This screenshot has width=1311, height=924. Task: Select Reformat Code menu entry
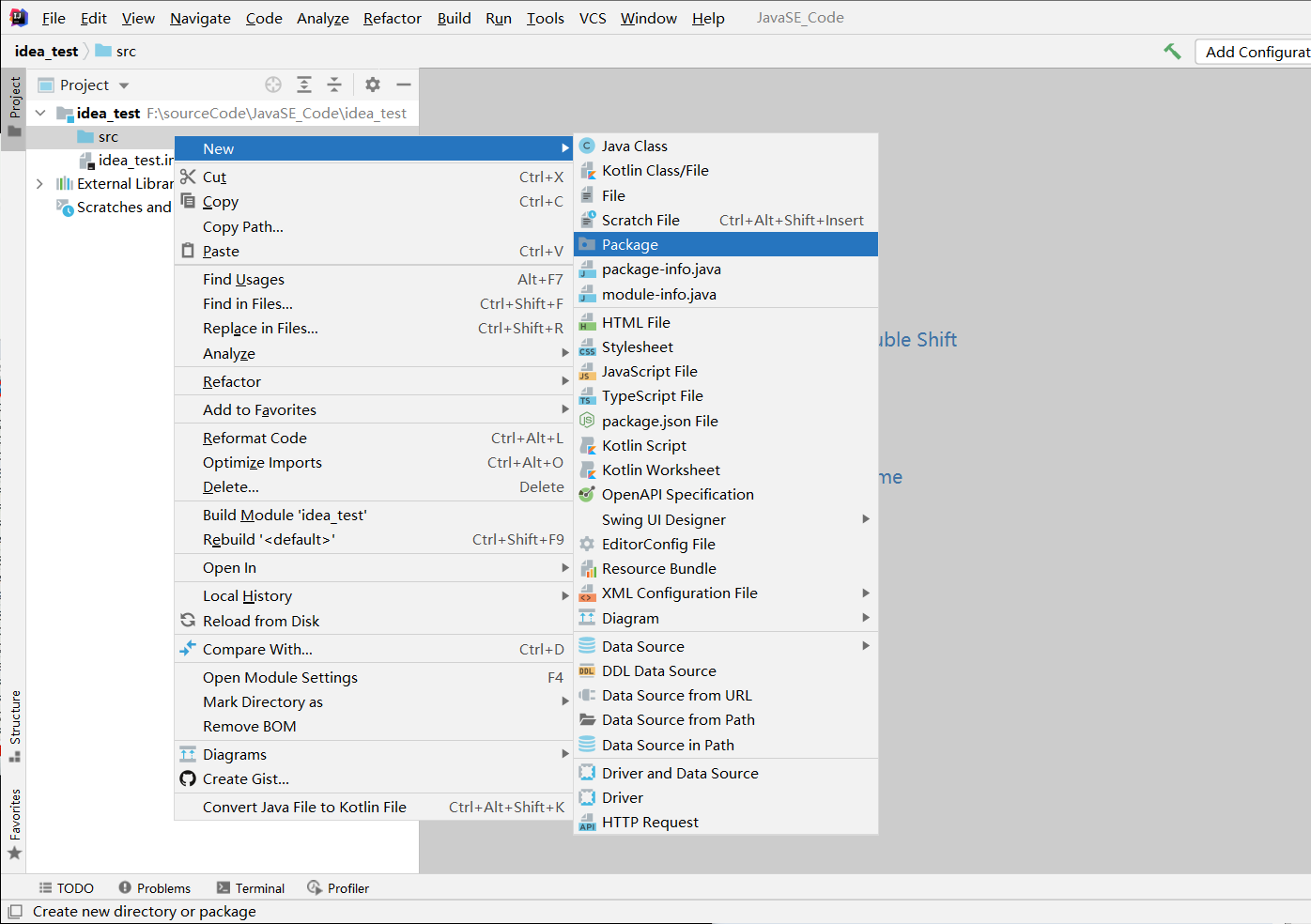point(374,438)
